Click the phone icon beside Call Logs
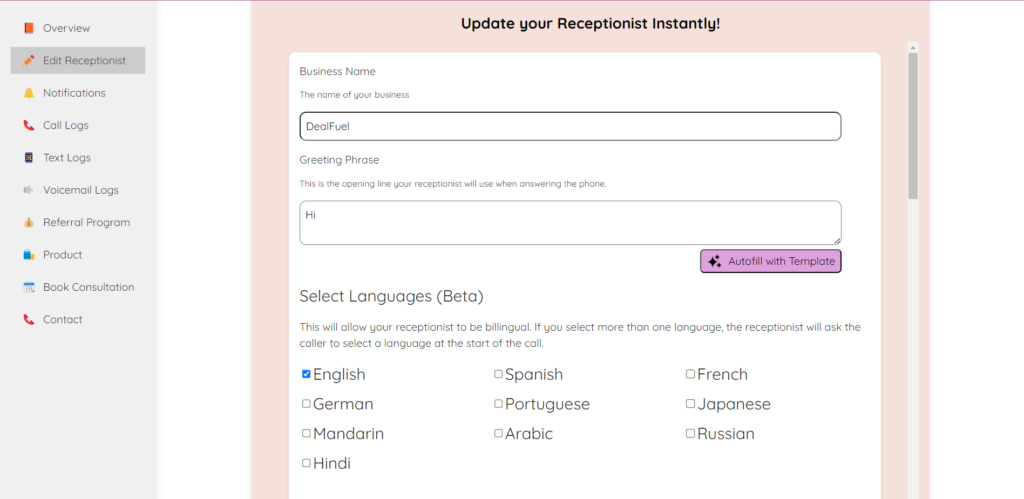This screenshot has width=1024, height=499. 29,125
